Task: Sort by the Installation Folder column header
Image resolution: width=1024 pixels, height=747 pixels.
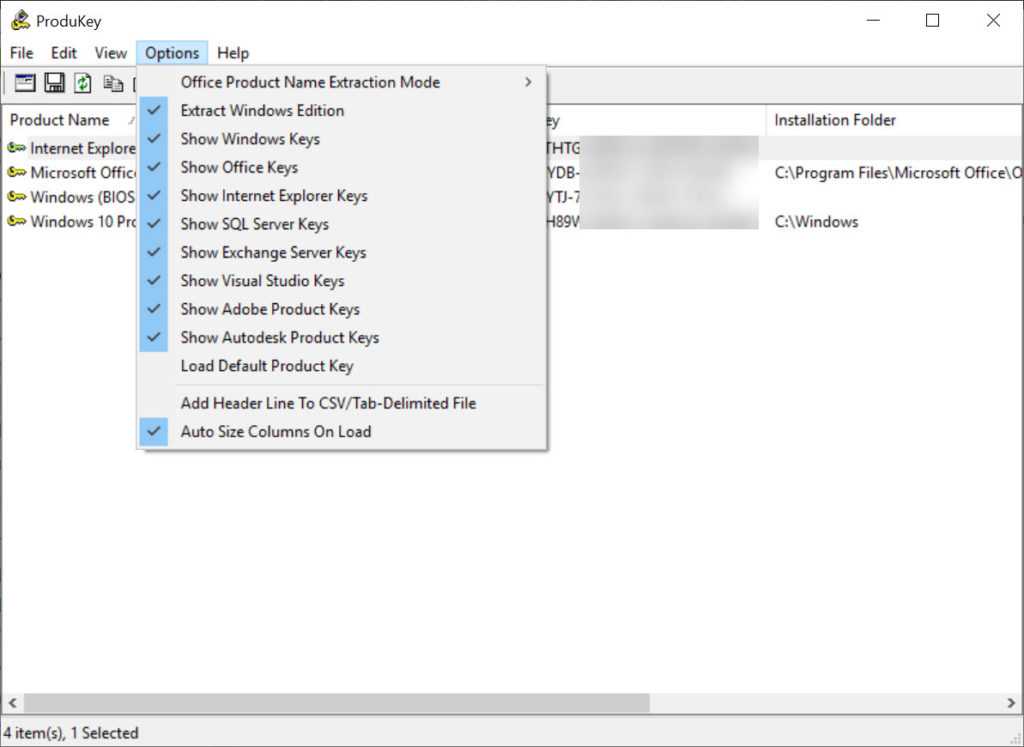Action: pyautogui.click(x=894, y=120)
